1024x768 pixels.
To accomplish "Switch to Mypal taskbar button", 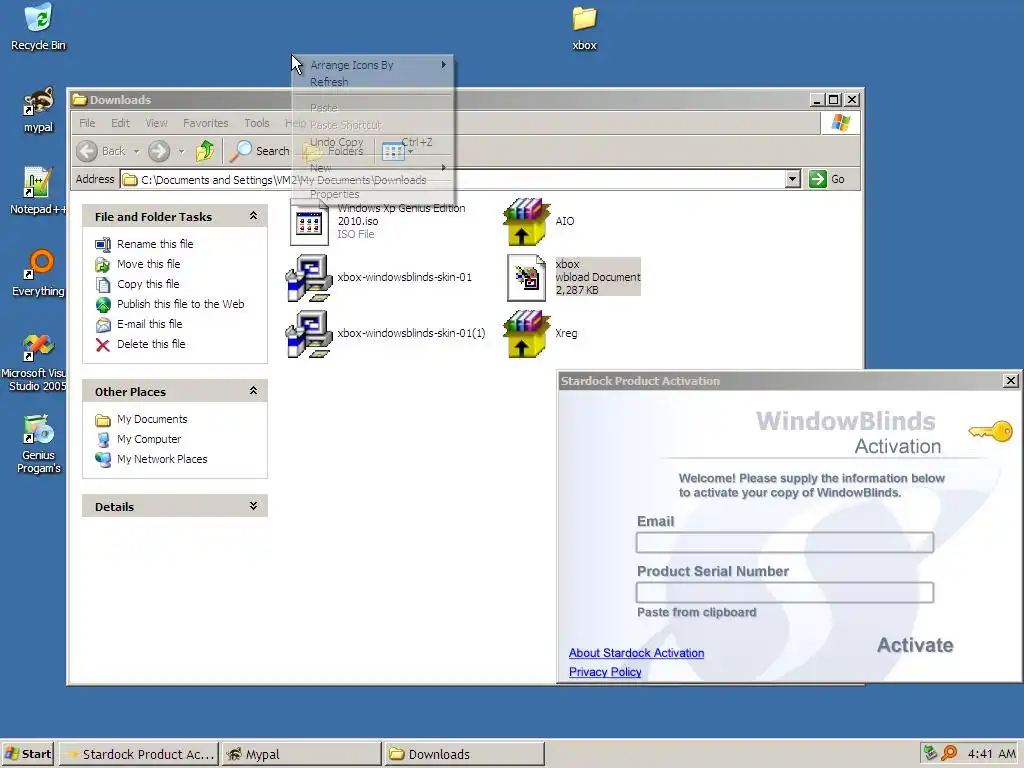I will [x=301, y=754].
